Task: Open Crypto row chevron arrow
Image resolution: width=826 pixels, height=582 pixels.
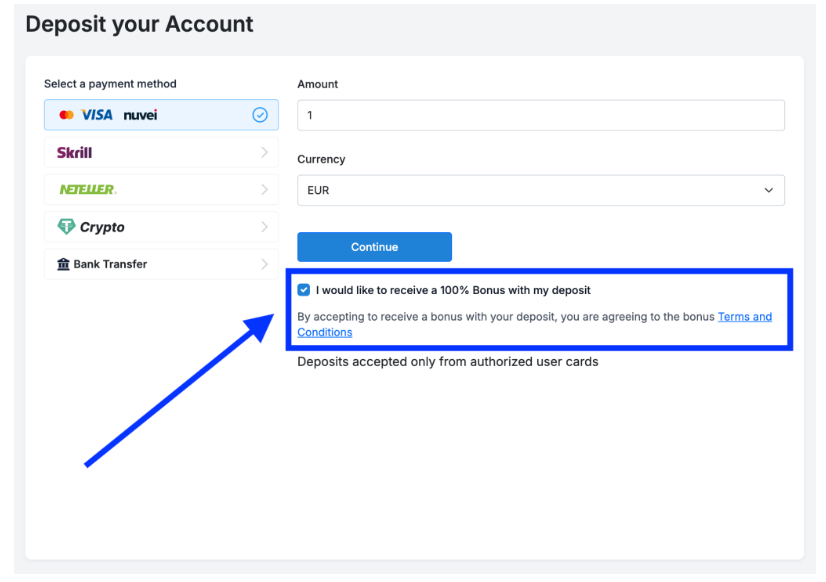Action: click(x=264, y=227)
